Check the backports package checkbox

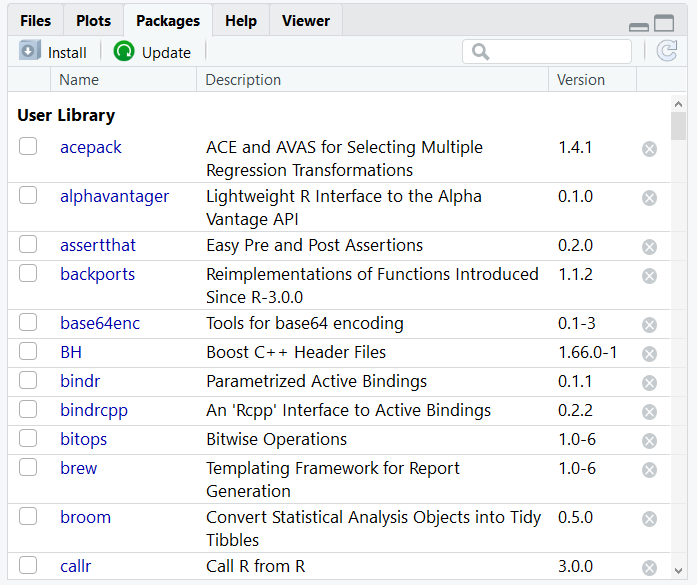pyautogui.click(x=28, y=274)
